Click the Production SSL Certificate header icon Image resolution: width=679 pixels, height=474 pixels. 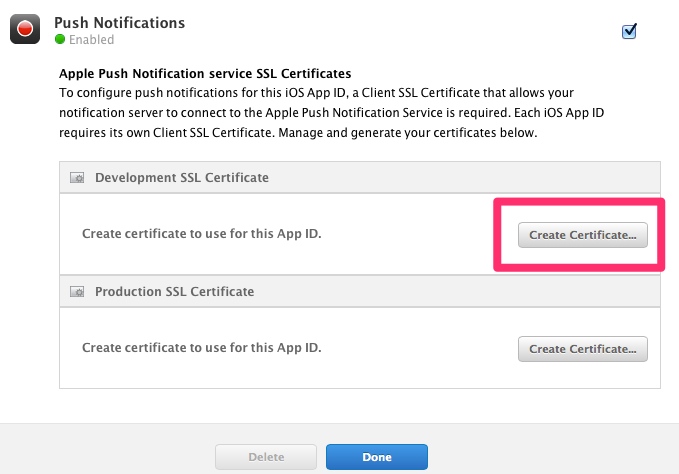coord(77,293)
